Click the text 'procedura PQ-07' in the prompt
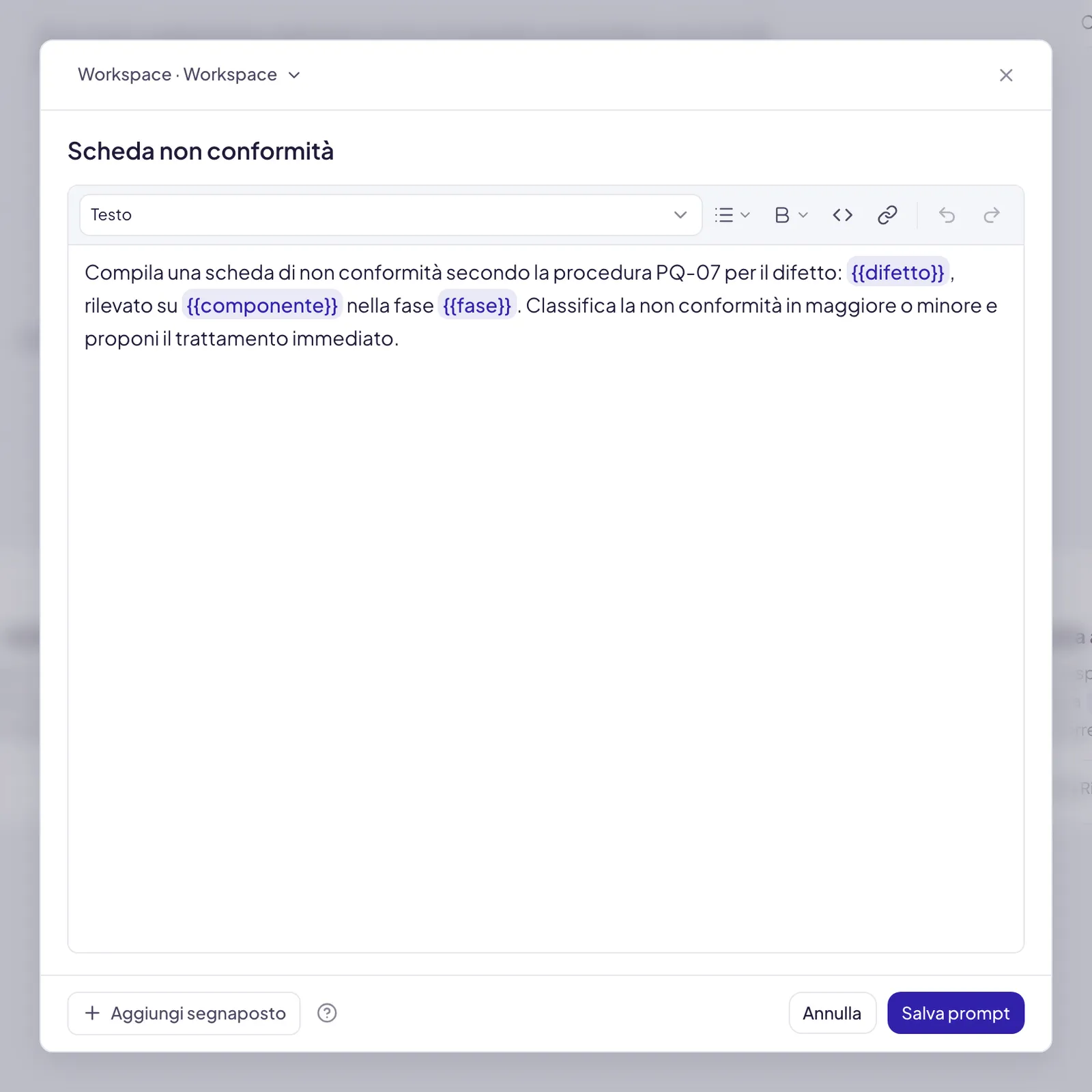 (636, 272)
